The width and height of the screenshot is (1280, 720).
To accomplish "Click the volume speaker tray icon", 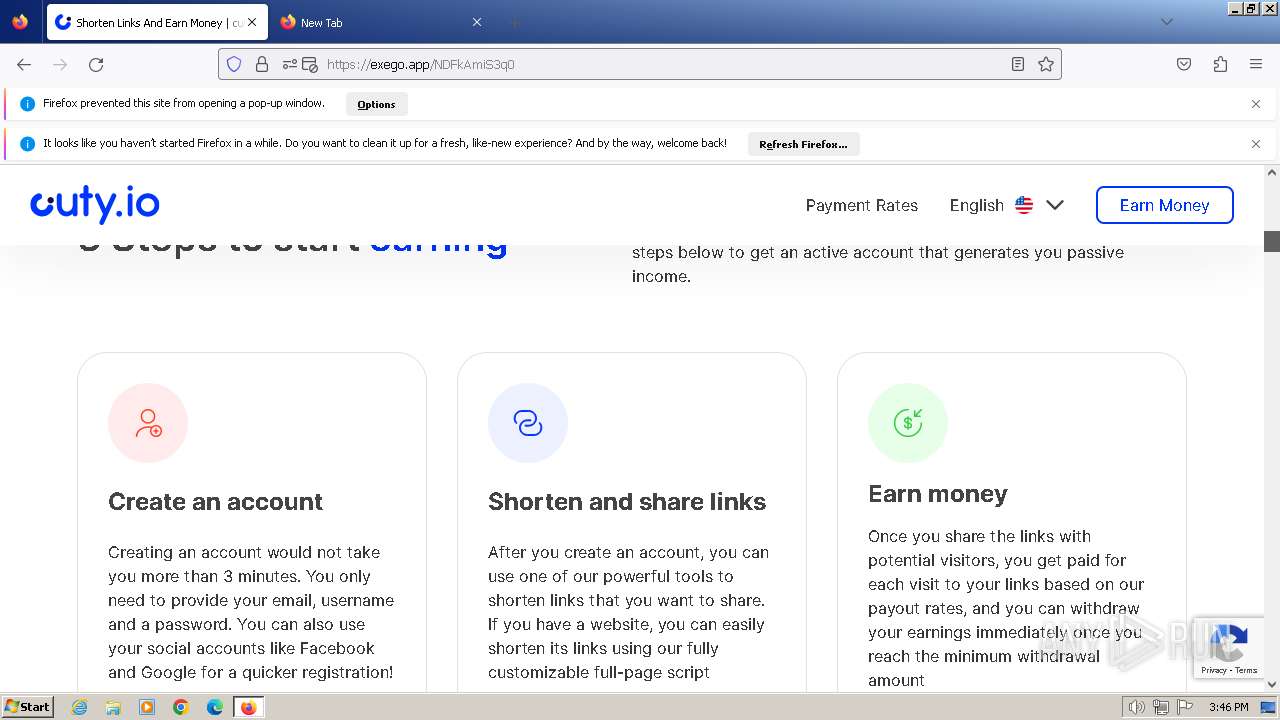I will coord(1136,707).
